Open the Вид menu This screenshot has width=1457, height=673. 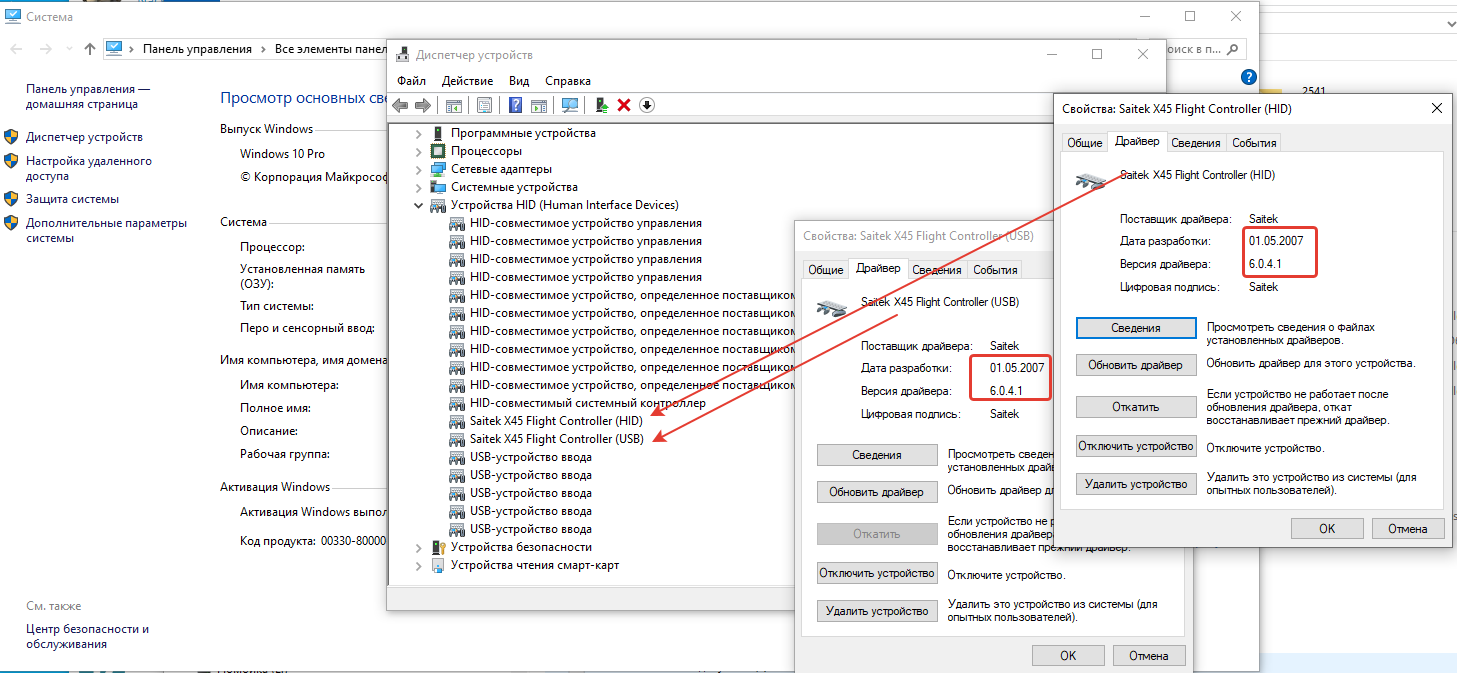tap(519, 81)
